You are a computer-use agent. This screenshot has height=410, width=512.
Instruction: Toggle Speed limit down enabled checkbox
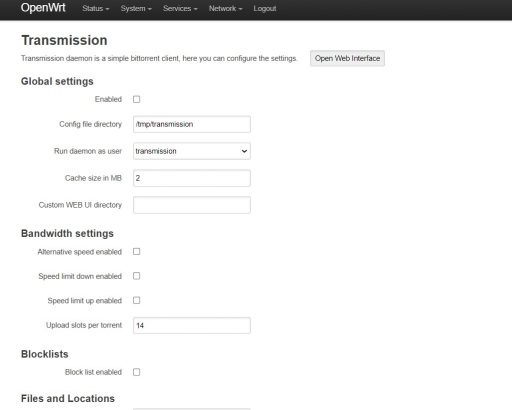[136, 276]
